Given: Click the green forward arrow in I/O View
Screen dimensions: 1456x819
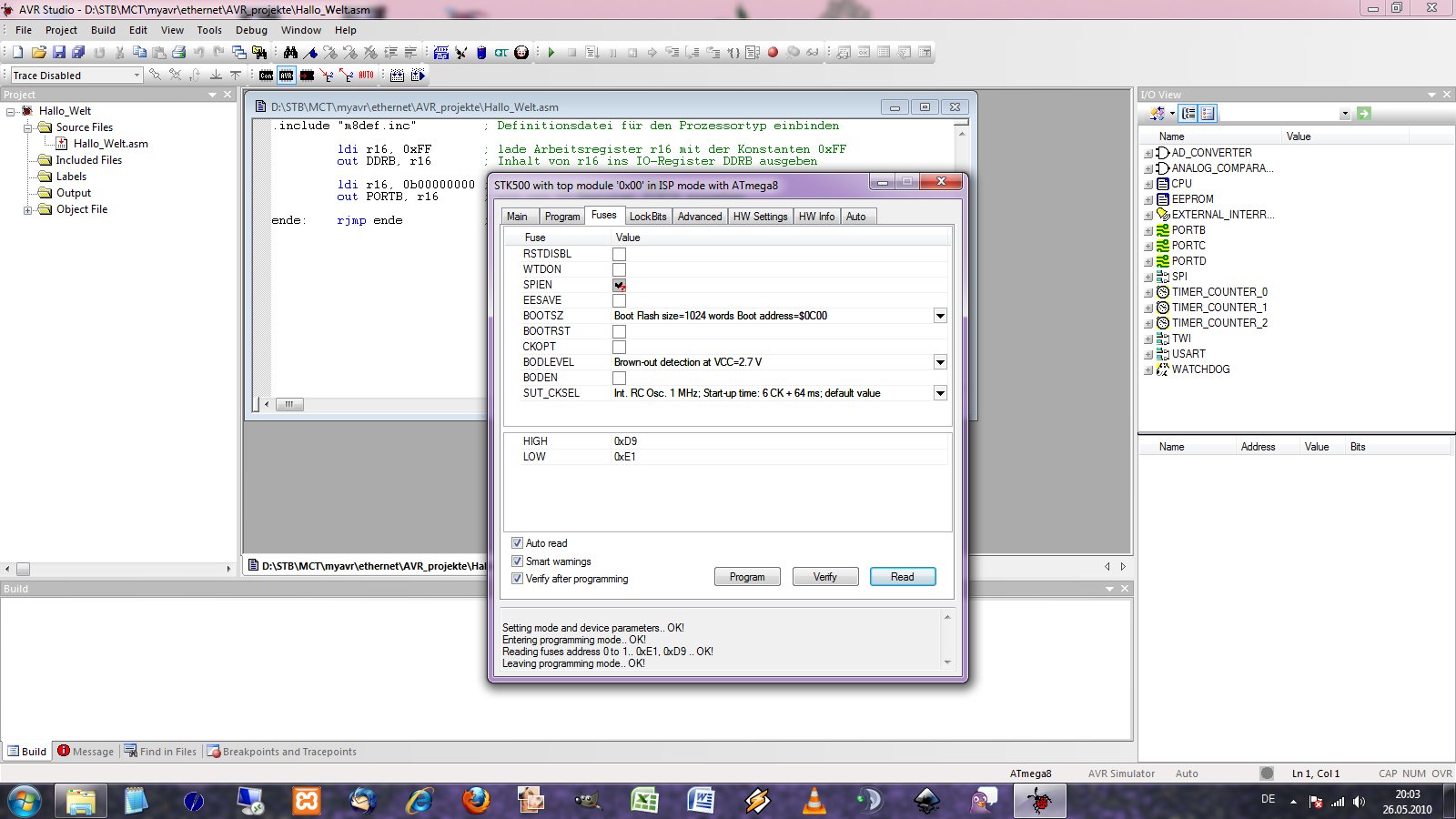Looking at the screenshot, I should [1363, 114].
